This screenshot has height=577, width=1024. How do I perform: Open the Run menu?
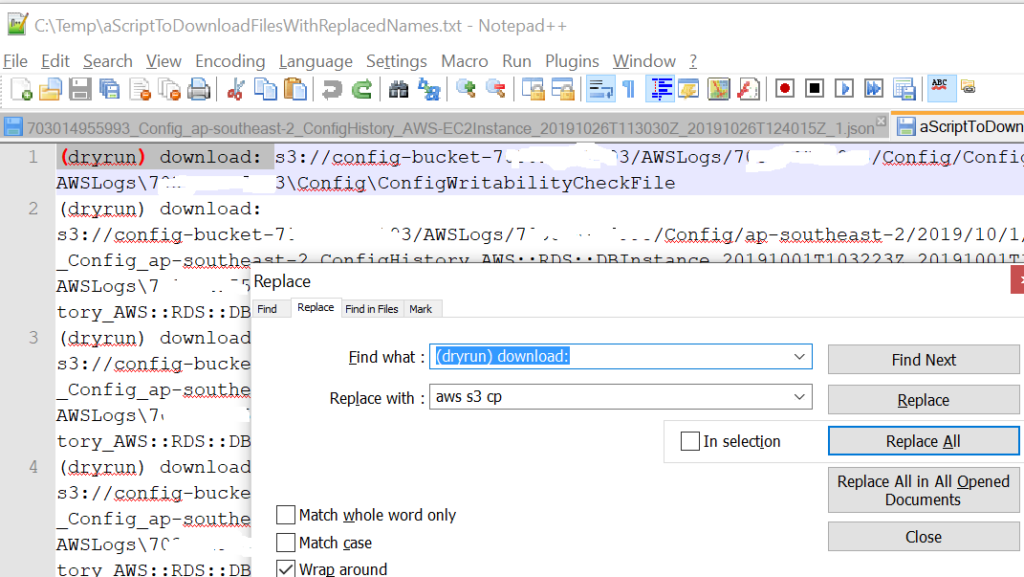517,61
